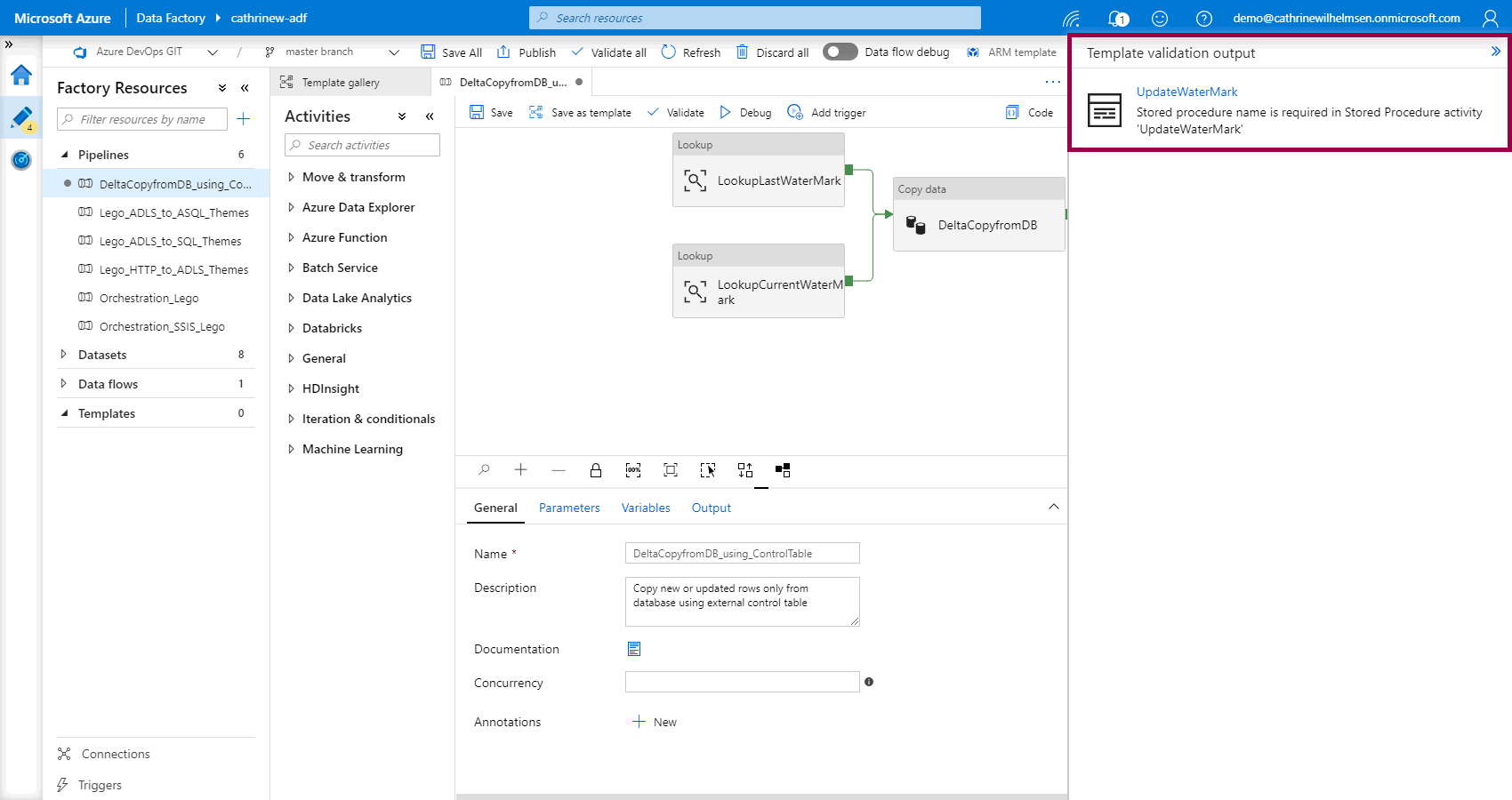Open the Template gallery tab
The width and height of the screenshot is (1512, 800).
(341, 82)
